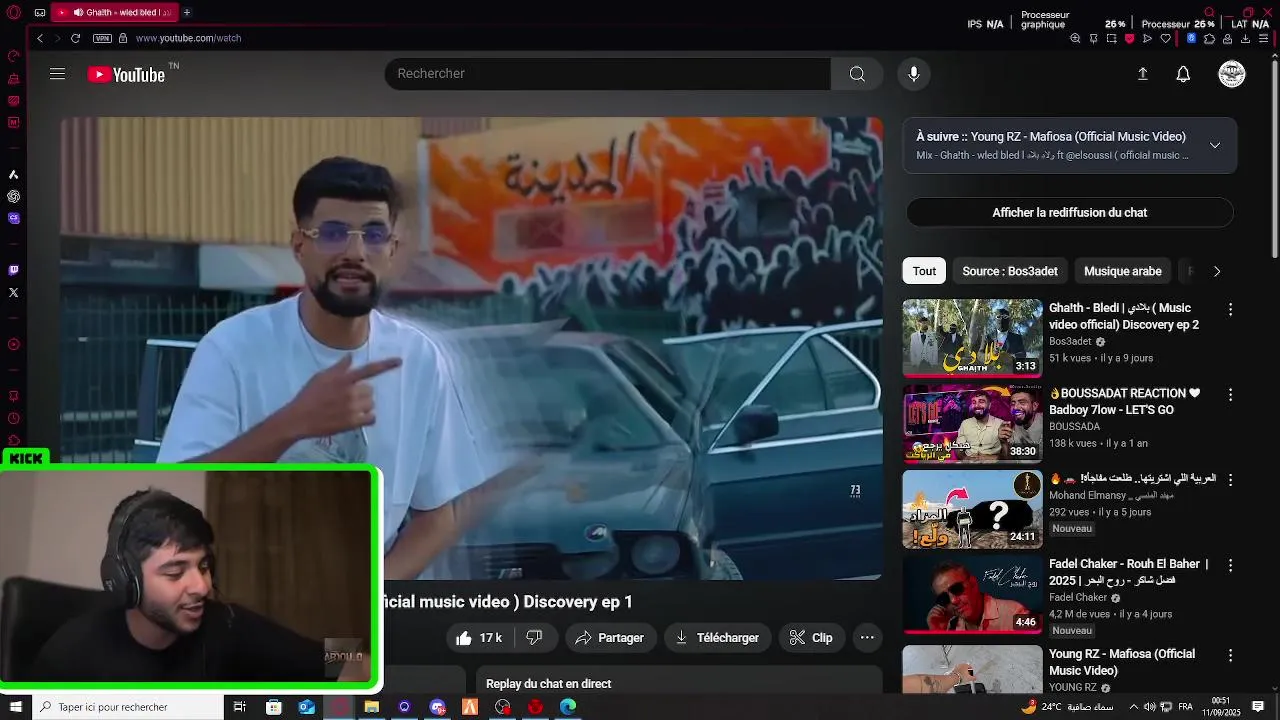Screen dimensions: 1280x720
Task: Open the Young RZ - Mafiosa title link
Action: point(1122,662)
